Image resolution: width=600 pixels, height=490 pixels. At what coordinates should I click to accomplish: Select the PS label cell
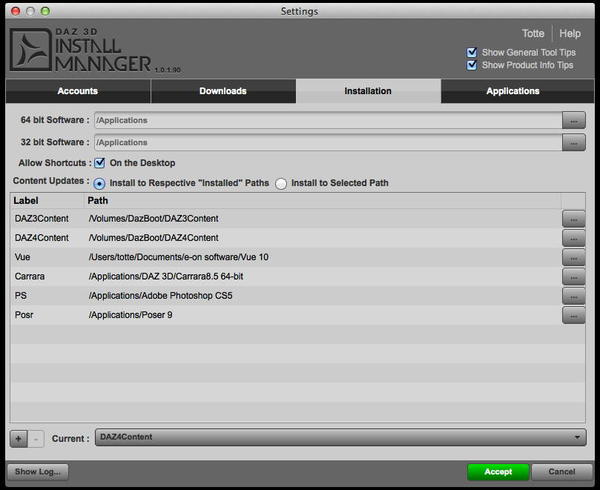click(21, 295)
